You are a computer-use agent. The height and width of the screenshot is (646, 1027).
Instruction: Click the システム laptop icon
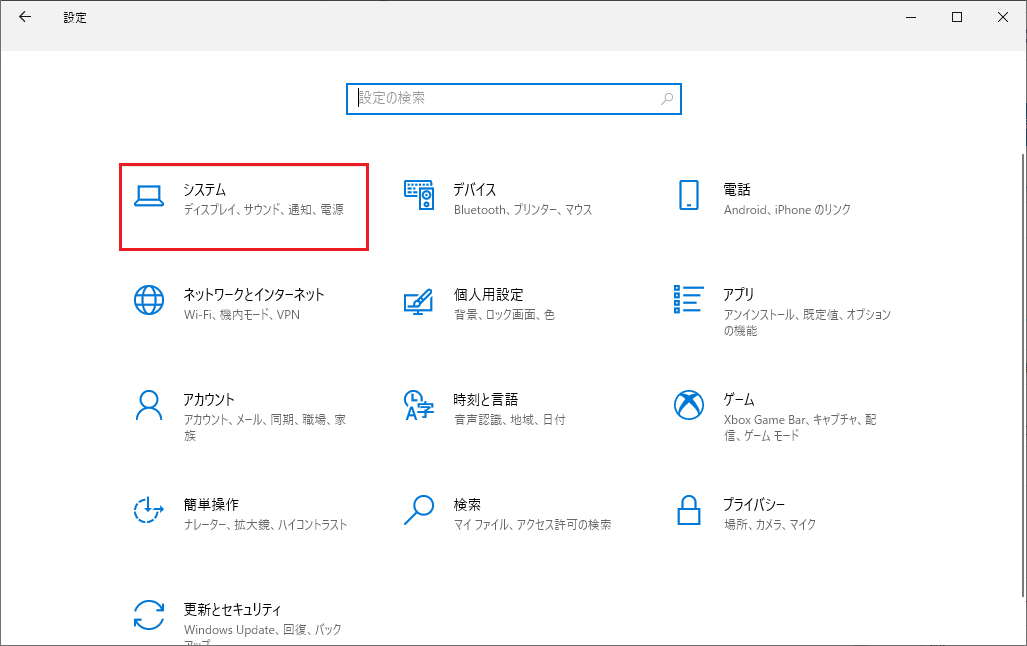[x=149, y=196]
